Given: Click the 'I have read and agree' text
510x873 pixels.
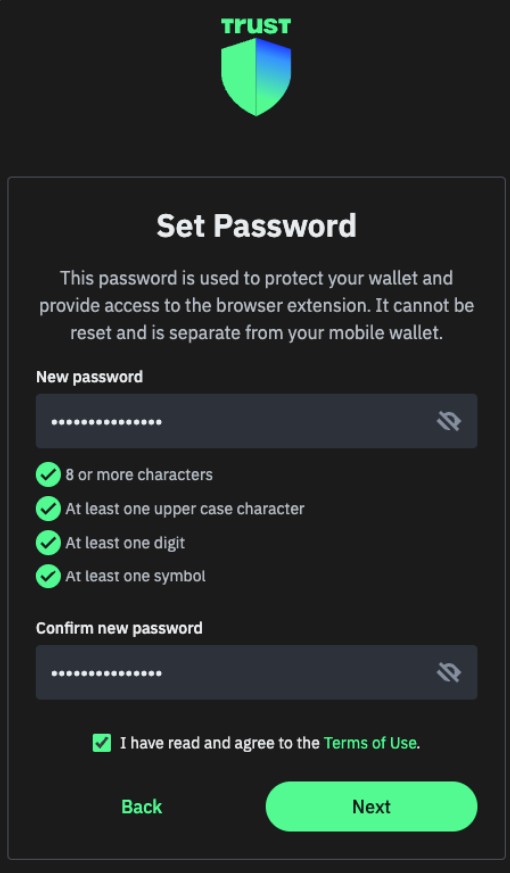Looking at the screenshot, I should [x=220, y=743].
